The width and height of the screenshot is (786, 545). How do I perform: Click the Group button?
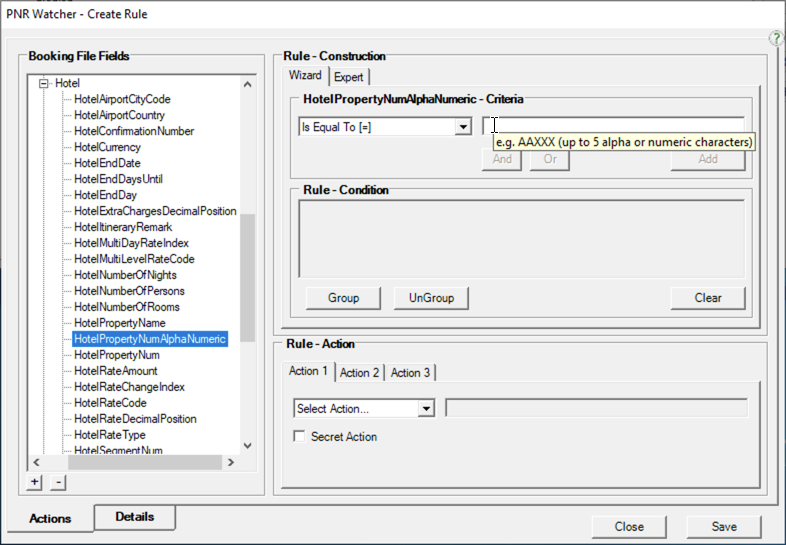tap(343, 298)
